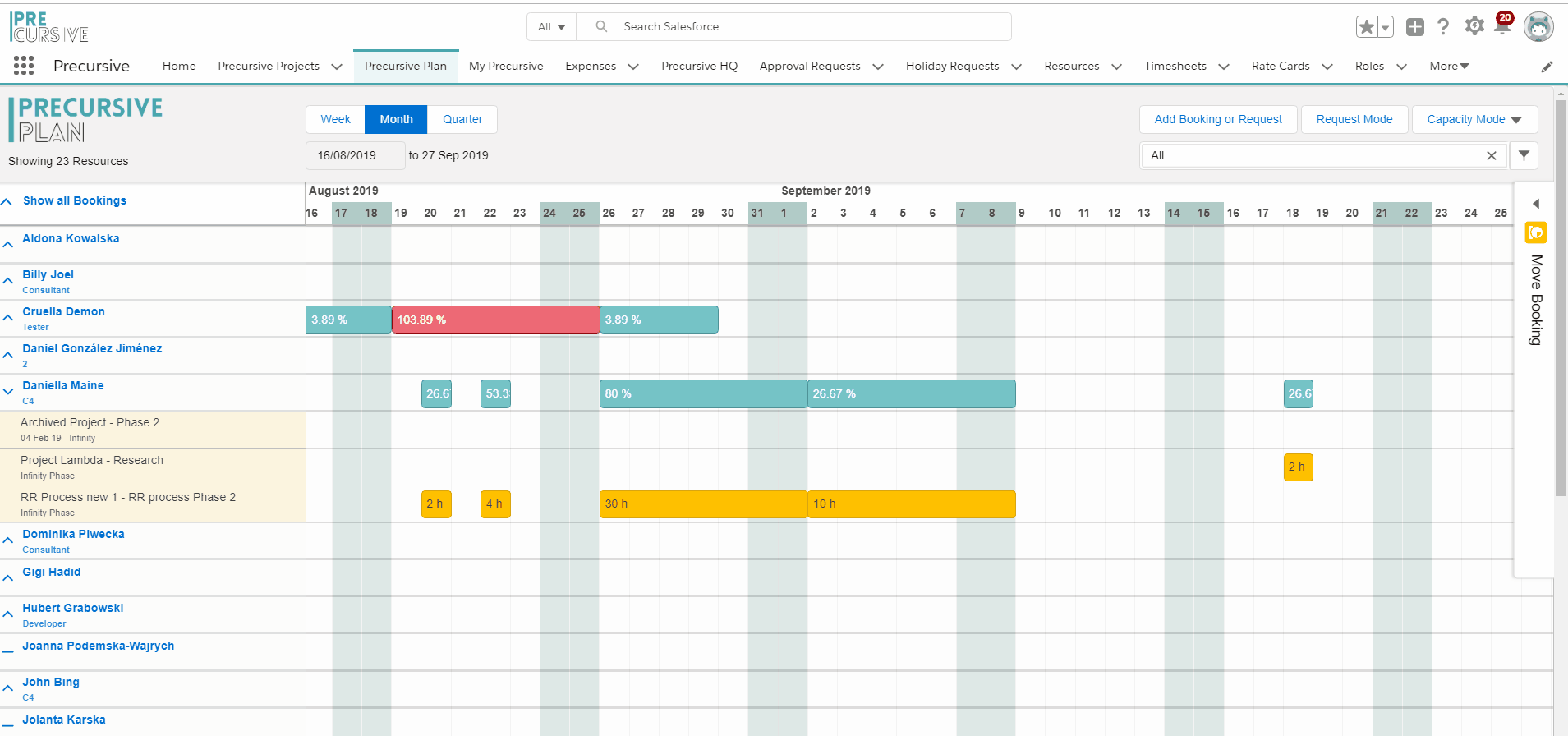This screenshot has width=1568, height=736.
Task: Expand the Hubert Grabowski row chevron
Action: [x=8, y=614]
